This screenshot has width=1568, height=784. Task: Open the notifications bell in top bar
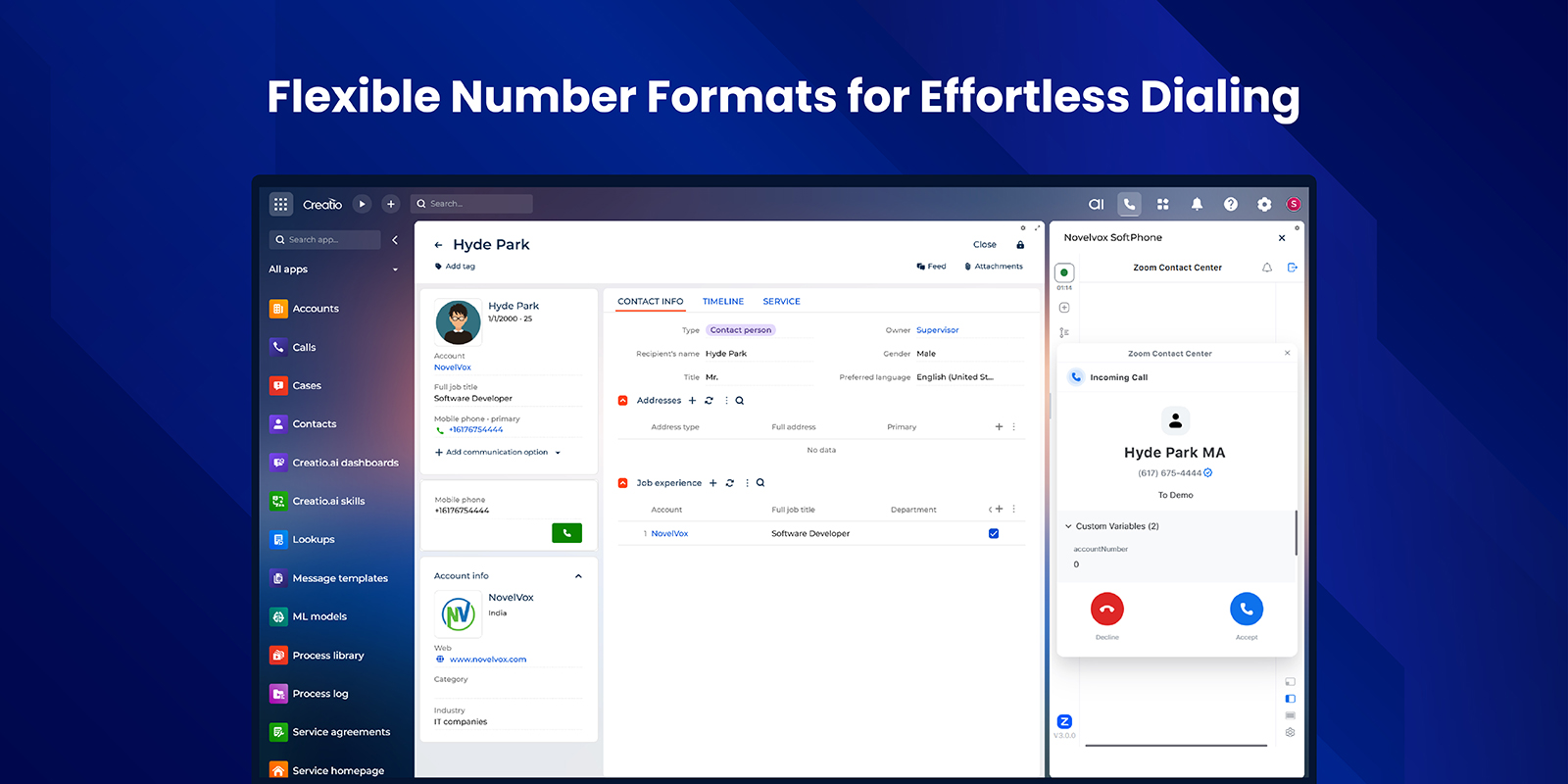click(x=1197, y=204)
